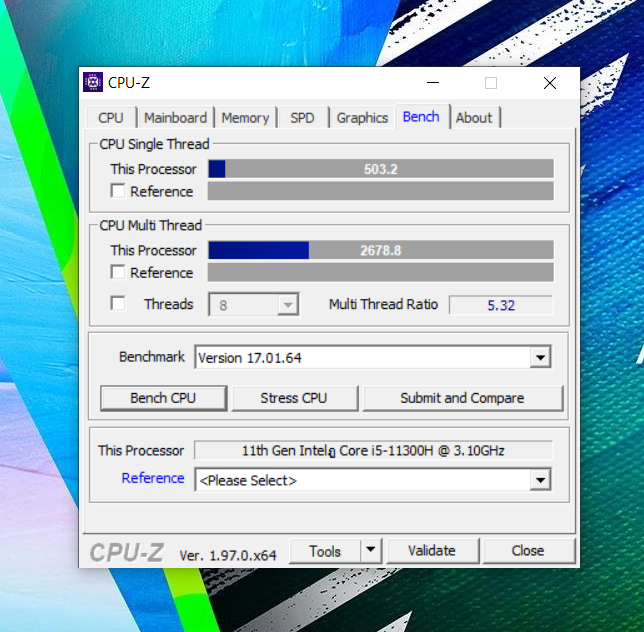644x632 pixels.
Task: Click the single thread Reference empty bar
Action: [x=381, y=191]
